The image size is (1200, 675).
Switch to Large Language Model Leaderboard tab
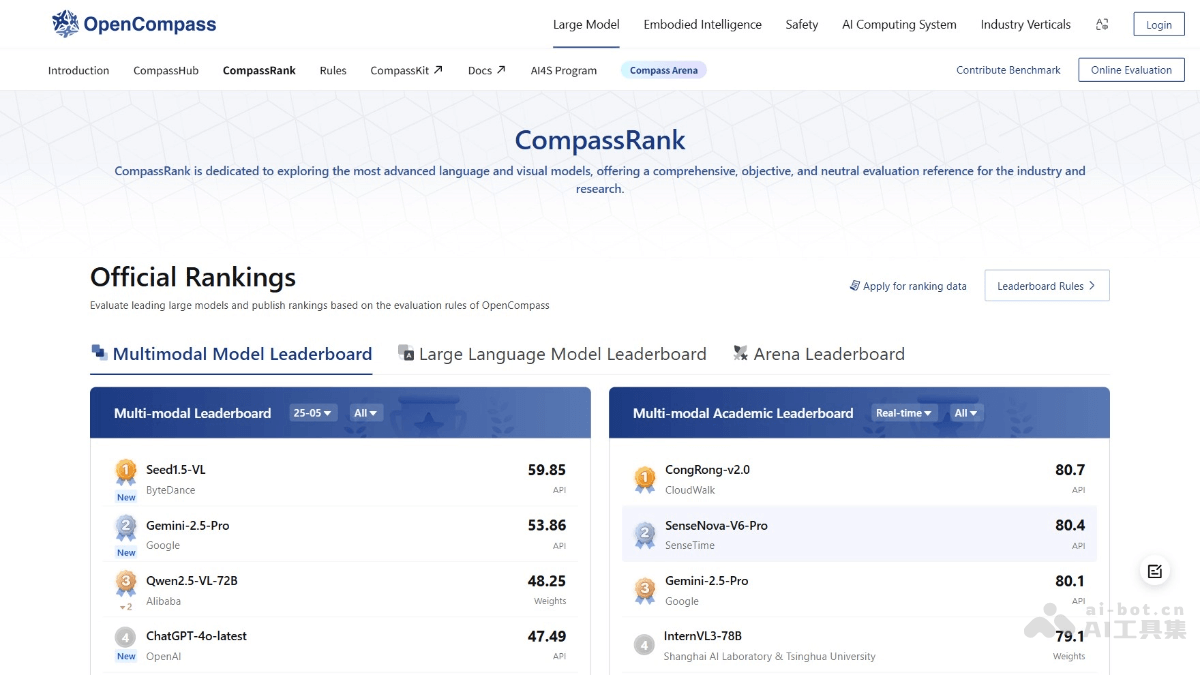(x=555, y=353)
